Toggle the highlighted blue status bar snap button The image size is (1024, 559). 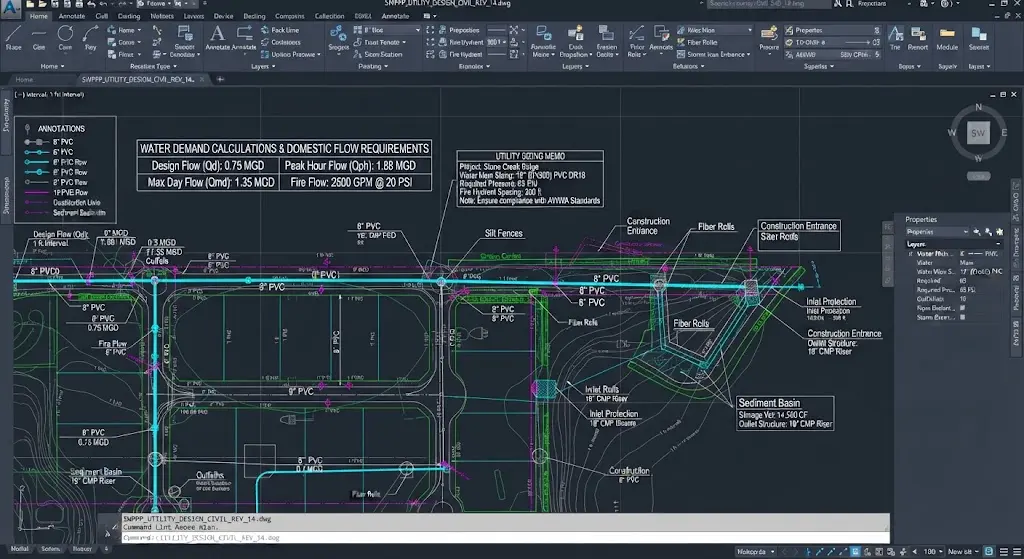pyautogui.click(x=855, y=552)
